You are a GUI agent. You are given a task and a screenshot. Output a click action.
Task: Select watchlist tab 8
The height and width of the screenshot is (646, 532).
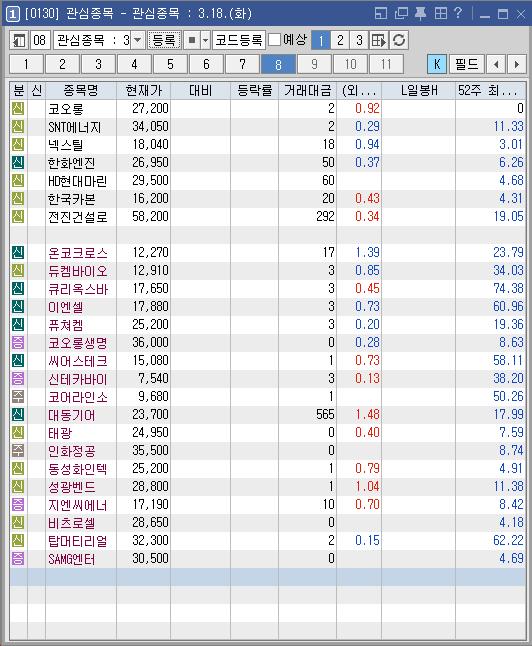[278, 64]
